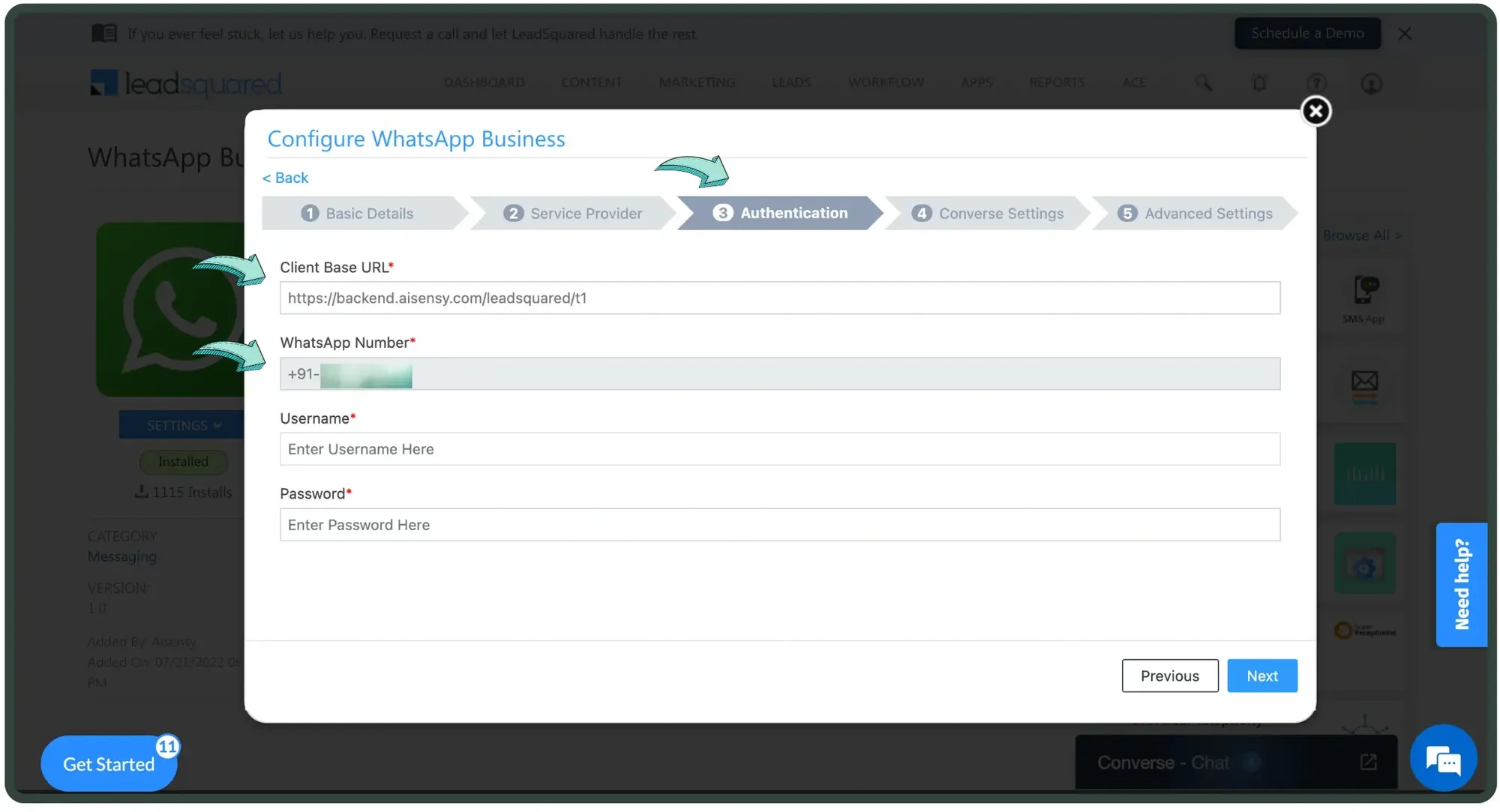Open the Dashboard menu
The height and width of the screenshot is (812, 1500).
(x=484, y=82)
